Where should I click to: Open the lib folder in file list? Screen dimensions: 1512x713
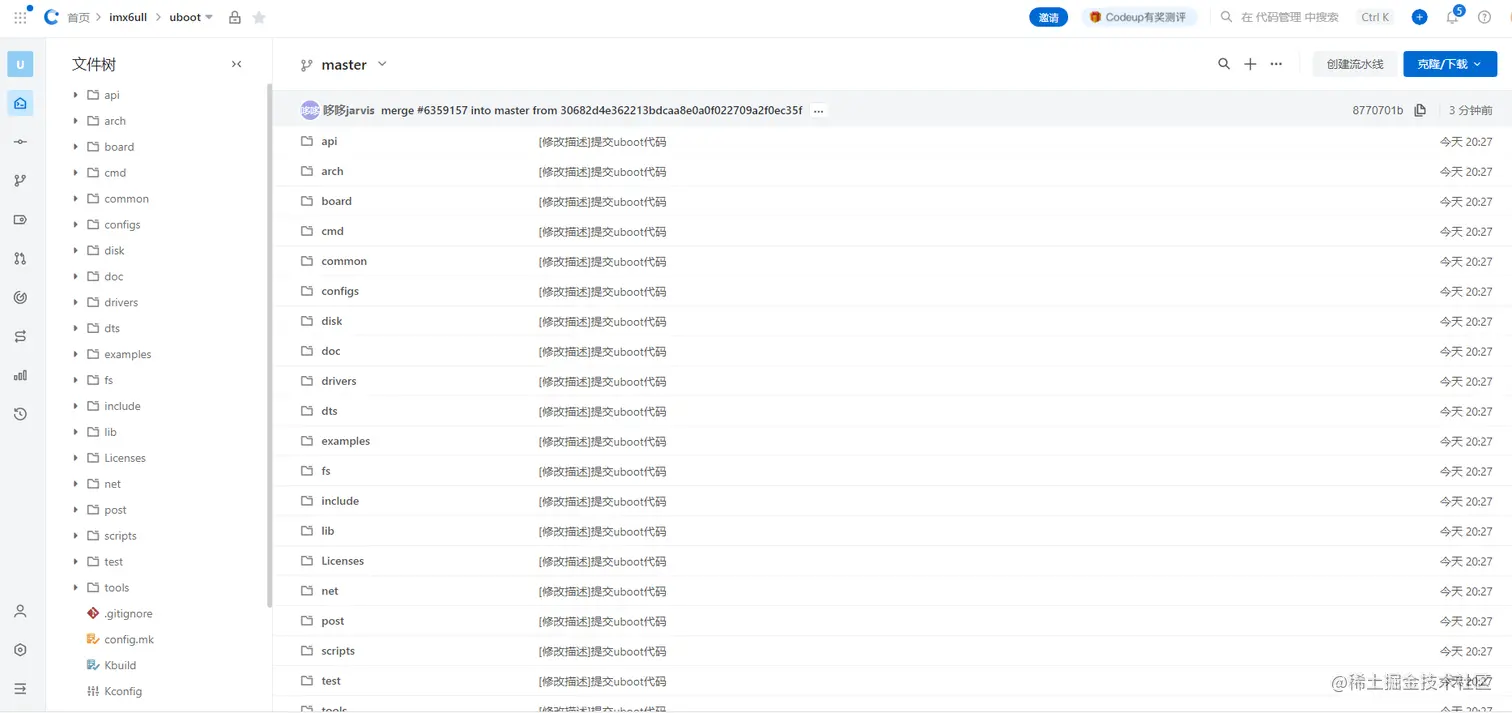327,531
